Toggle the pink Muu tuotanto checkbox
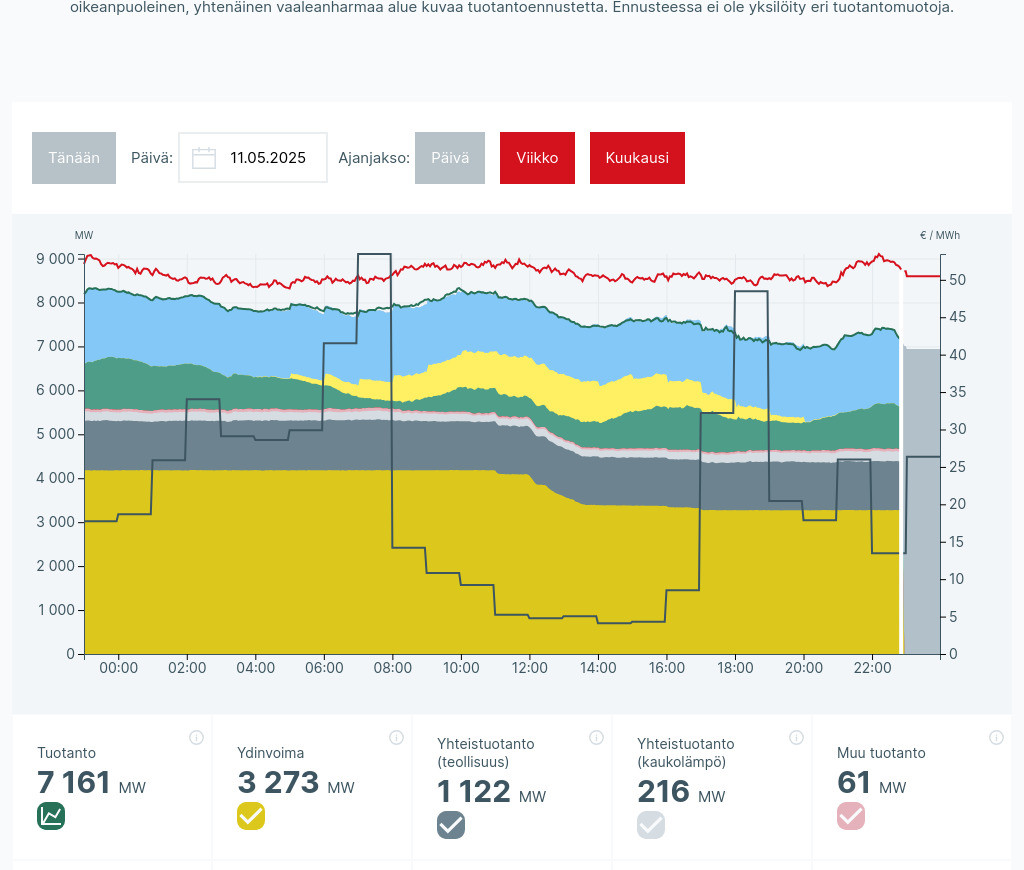The height and width of the screenshot is (870, 1024). click(x=851, y=816)
